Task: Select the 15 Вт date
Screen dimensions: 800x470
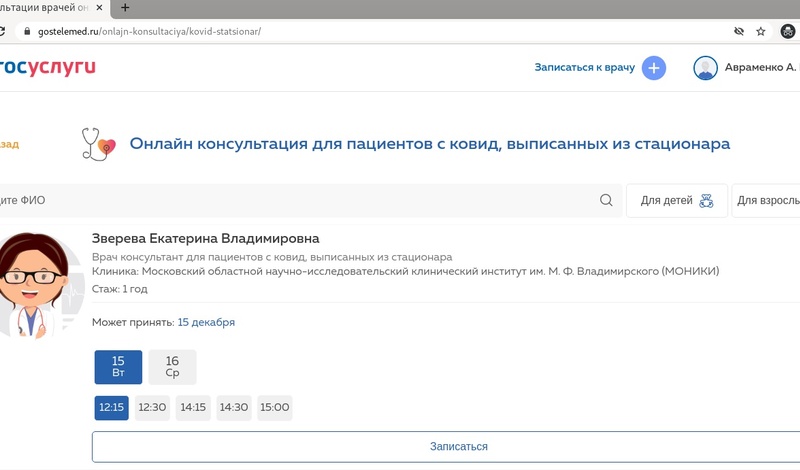Action: [x=118, y=367]
